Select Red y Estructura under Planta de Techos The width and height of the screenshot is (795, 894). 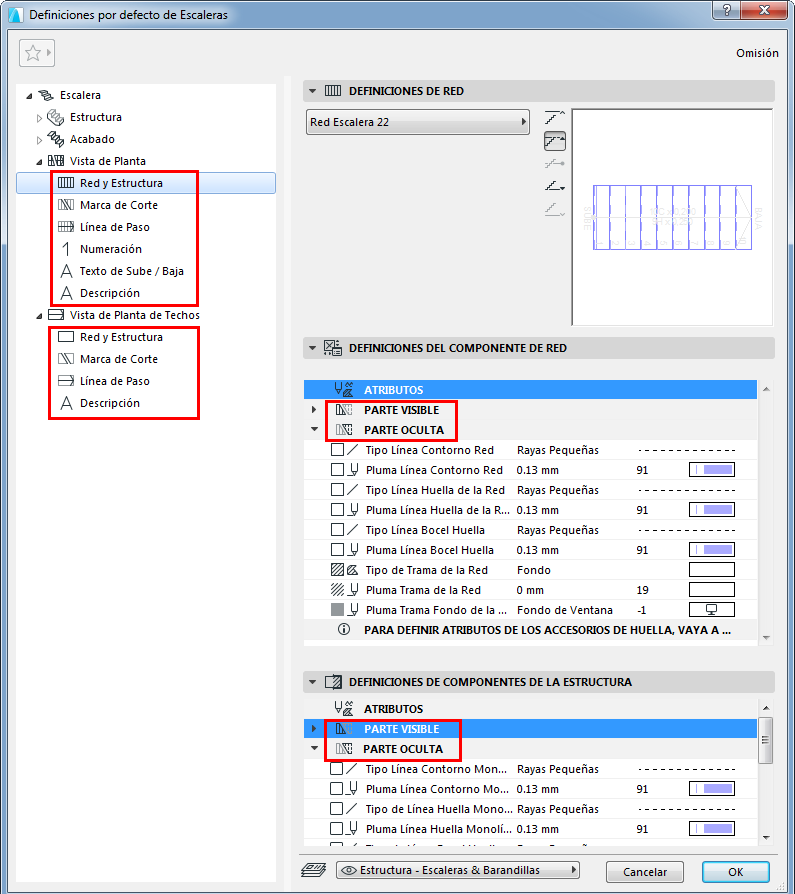[x=121, y=337]
